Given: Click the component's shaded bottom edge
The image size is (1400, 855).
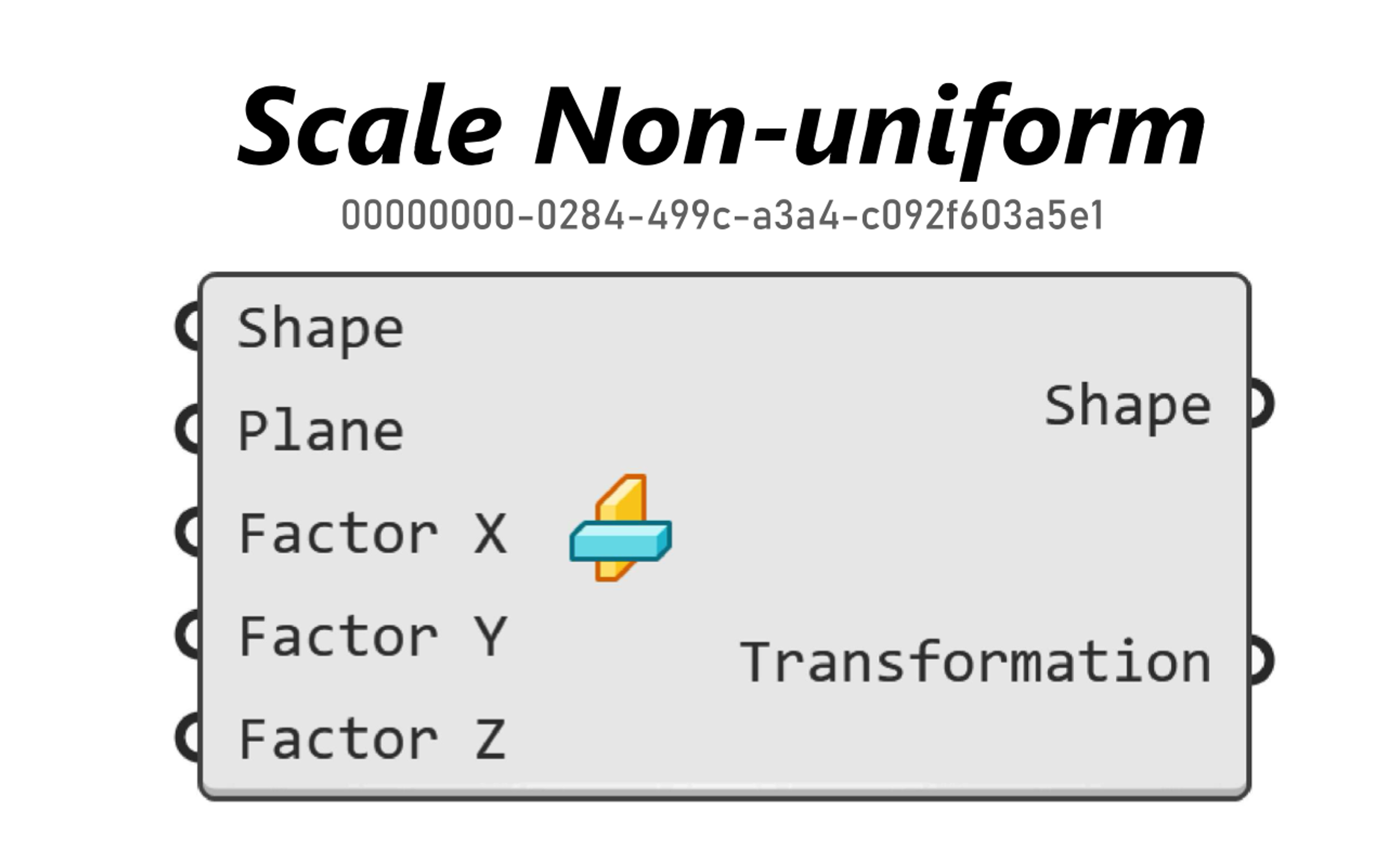Looking at the screenshot, I should pyautogui.click(x=725, y=791).
